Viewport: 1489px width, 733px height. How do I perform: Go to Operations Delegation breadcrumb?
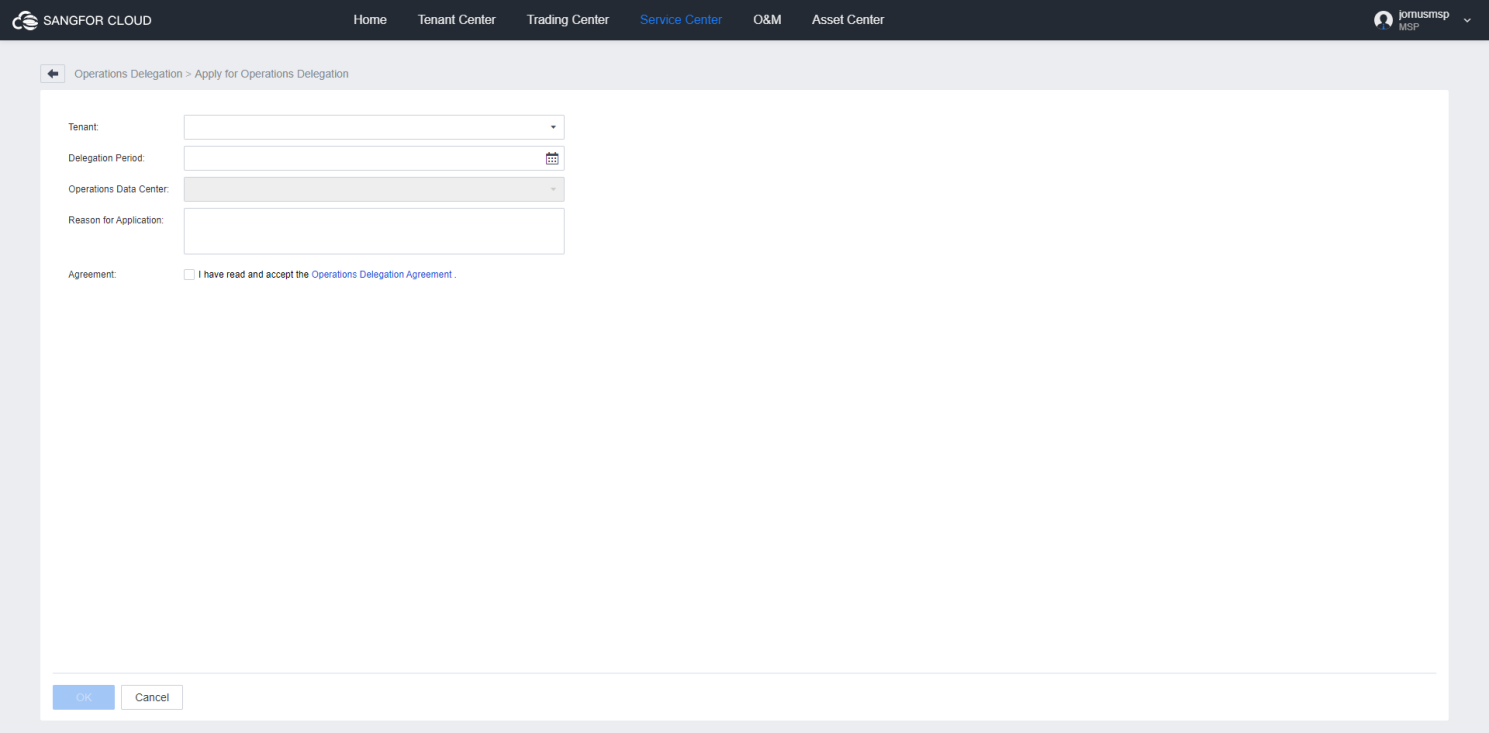click(128, 74)
